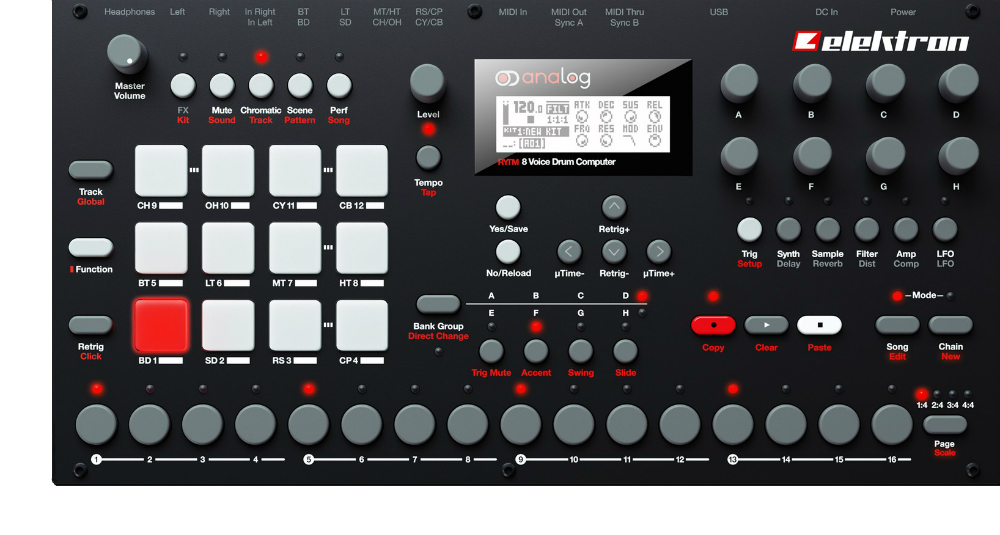
Task: Click the Retrig+ up arrow key
Action: 614,207
